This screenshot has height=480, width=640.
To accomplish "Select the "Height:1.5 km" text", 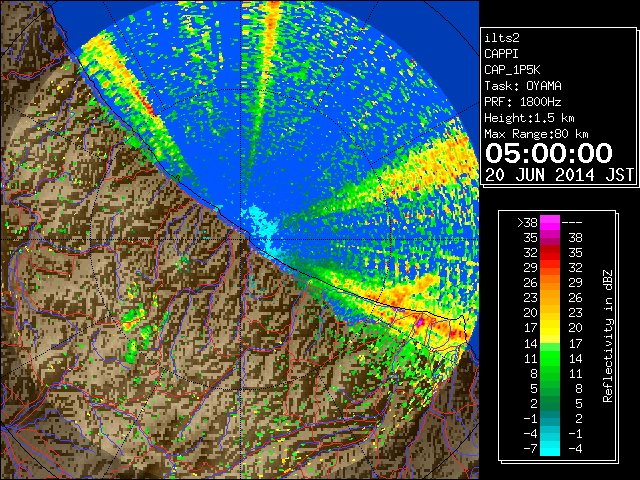I will pyautogui.click(x=529, y=118).
